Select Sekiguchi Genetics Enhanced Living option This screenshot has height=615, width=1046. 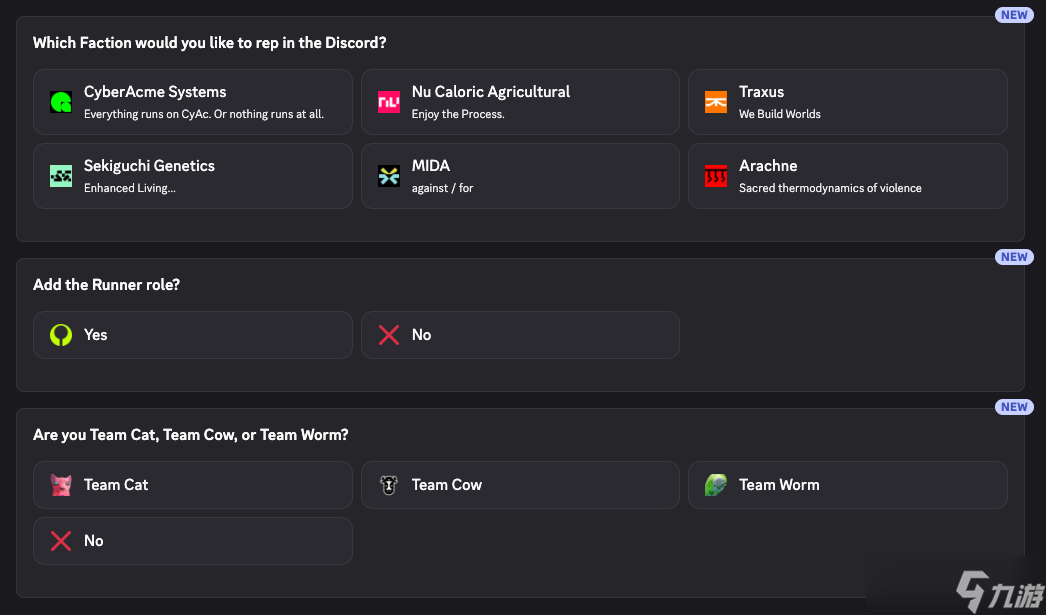point(192,176)
